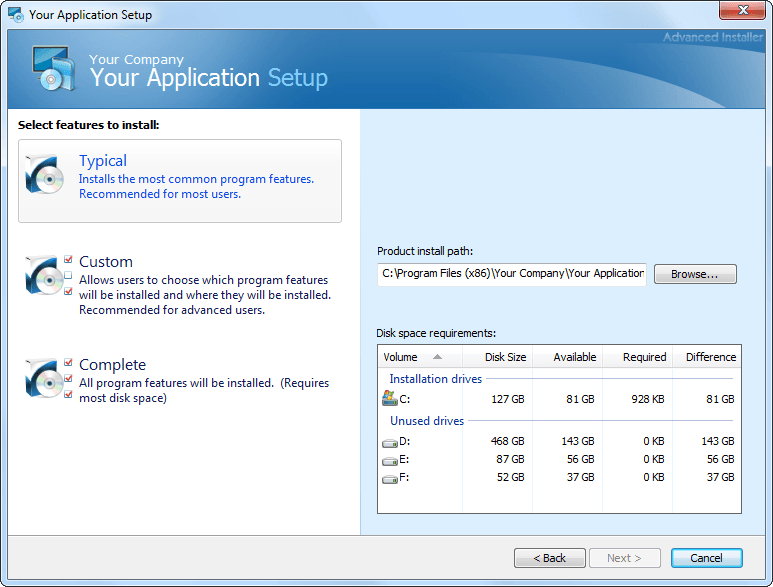Click the product install path field

pos(511,274)
